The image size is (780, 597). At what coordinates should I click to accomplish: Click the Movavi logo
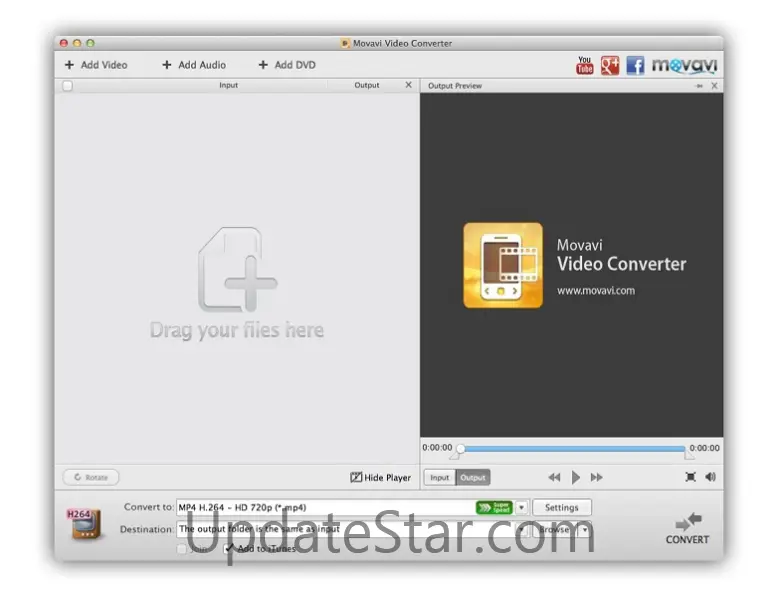click(x=684, y=66)
